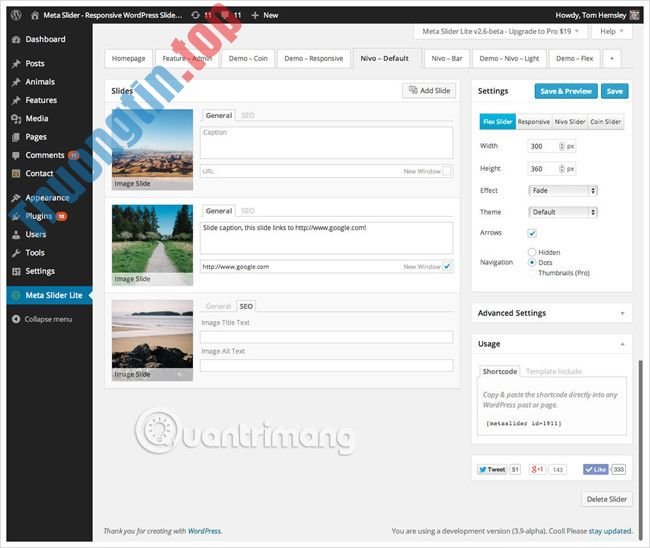Click the Add Slide button
Viewport: 650px width, 548px height.
click(429, 91)
